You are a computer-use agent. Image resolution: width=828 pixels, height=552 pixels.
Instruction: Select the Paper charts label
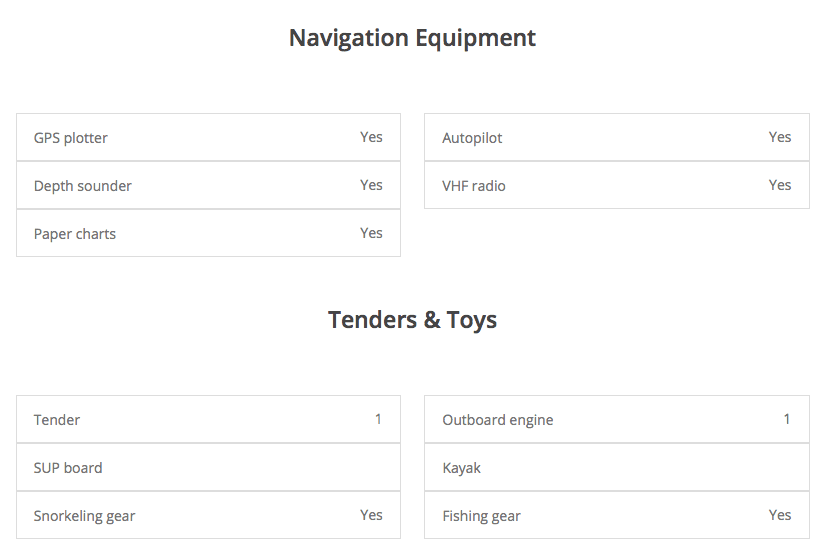[x=75, y=234]
